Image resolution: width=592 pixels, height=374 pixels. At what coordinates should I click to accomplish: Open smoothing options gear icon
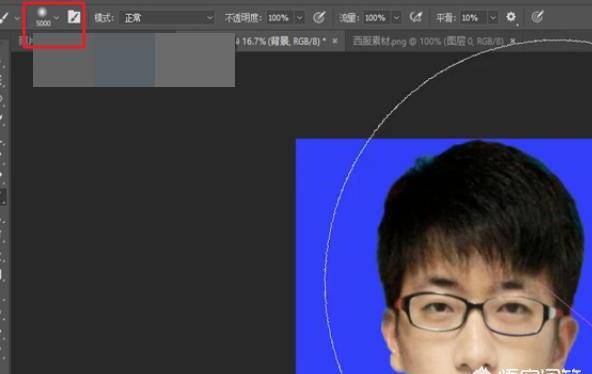(511, 17)
